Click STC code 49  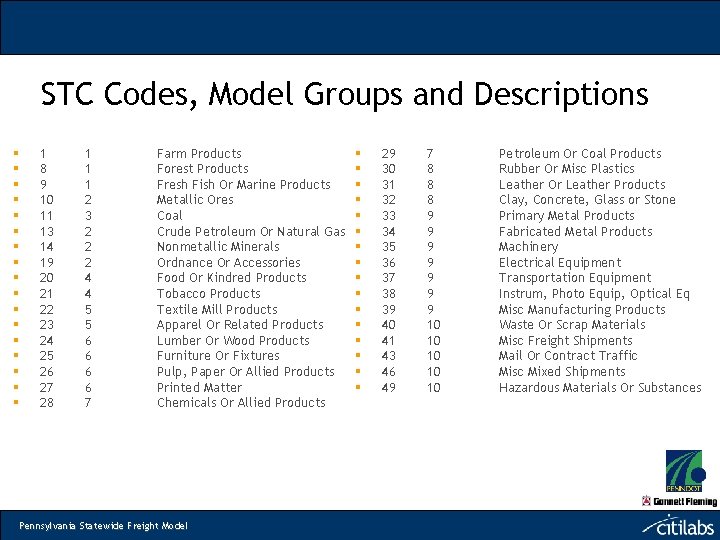(388, 388)
